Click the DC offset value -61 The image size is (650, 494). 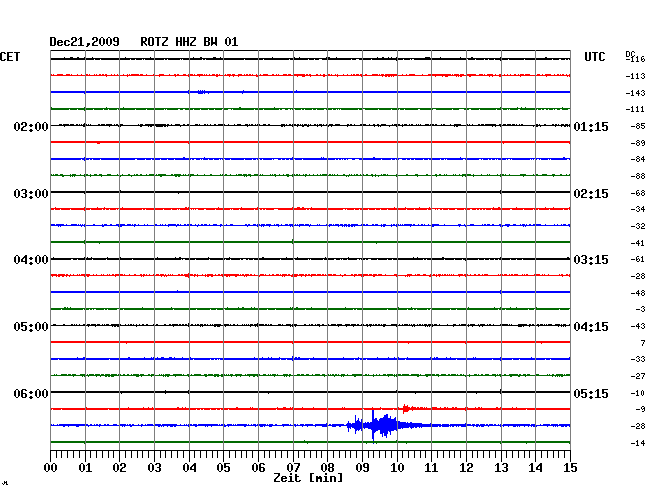click(638, 259)
